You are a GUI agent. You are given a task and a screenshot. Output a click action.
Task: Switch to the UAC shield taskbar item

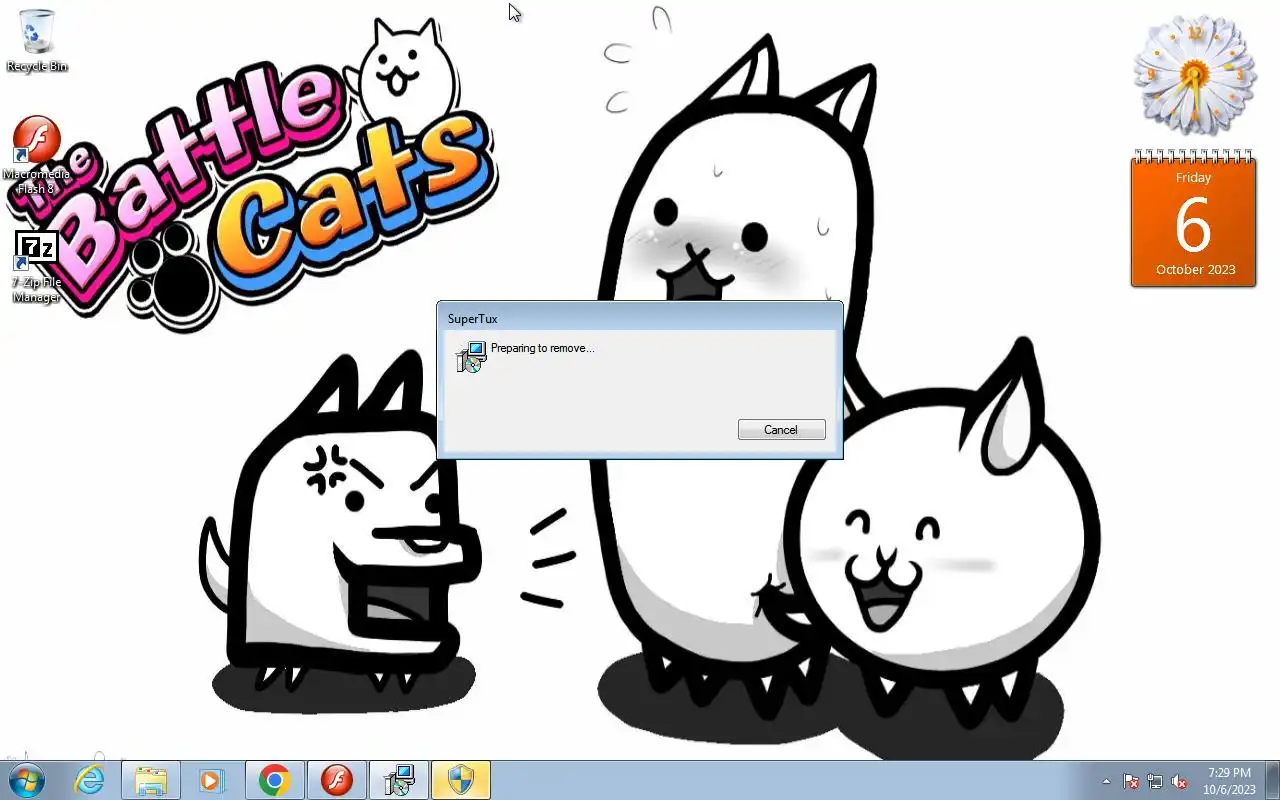coord(461,780)
